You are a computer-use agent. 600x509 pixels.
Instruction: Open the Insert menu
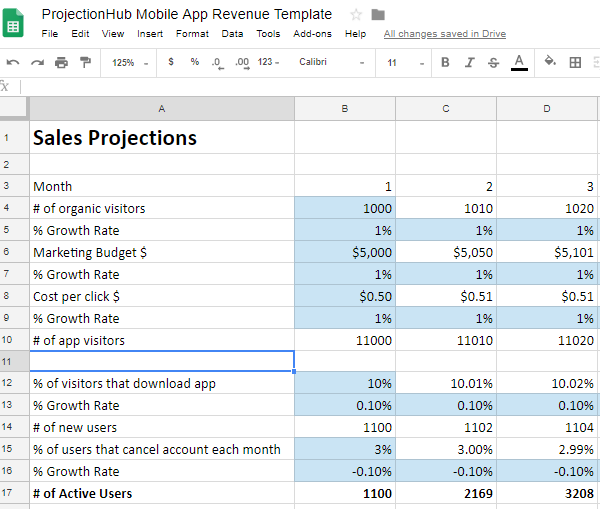(150, 34)
